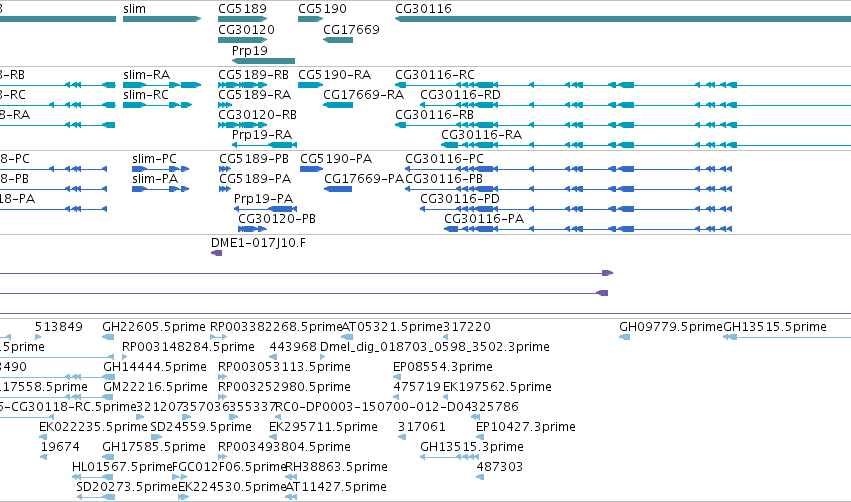The image size is (851, 502).
Task: Open protein CG30116-PD
Action: pyautogui.click(x=460, y=199)
